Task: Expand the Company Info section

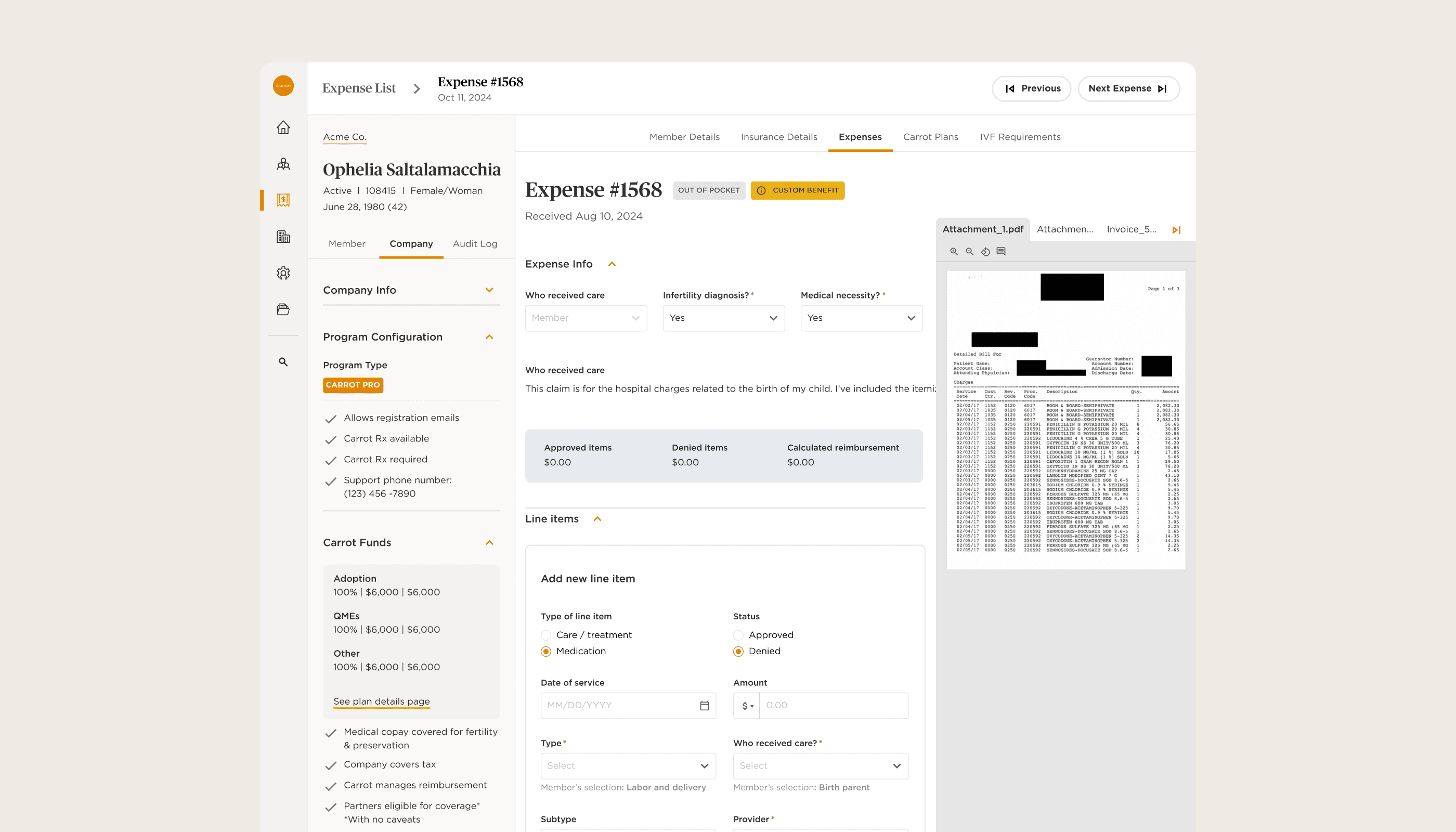Action: click(x=489, y=290)
